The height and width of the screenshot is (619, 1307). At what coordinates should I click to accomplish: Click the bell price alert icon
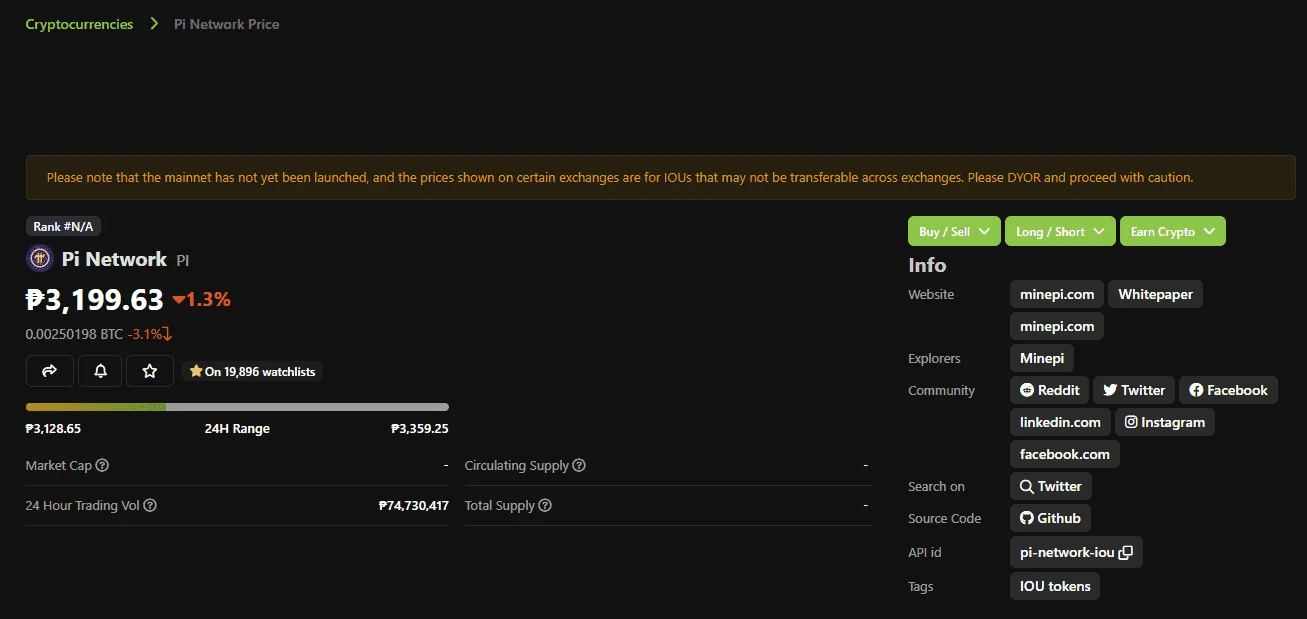coord(100,371)
